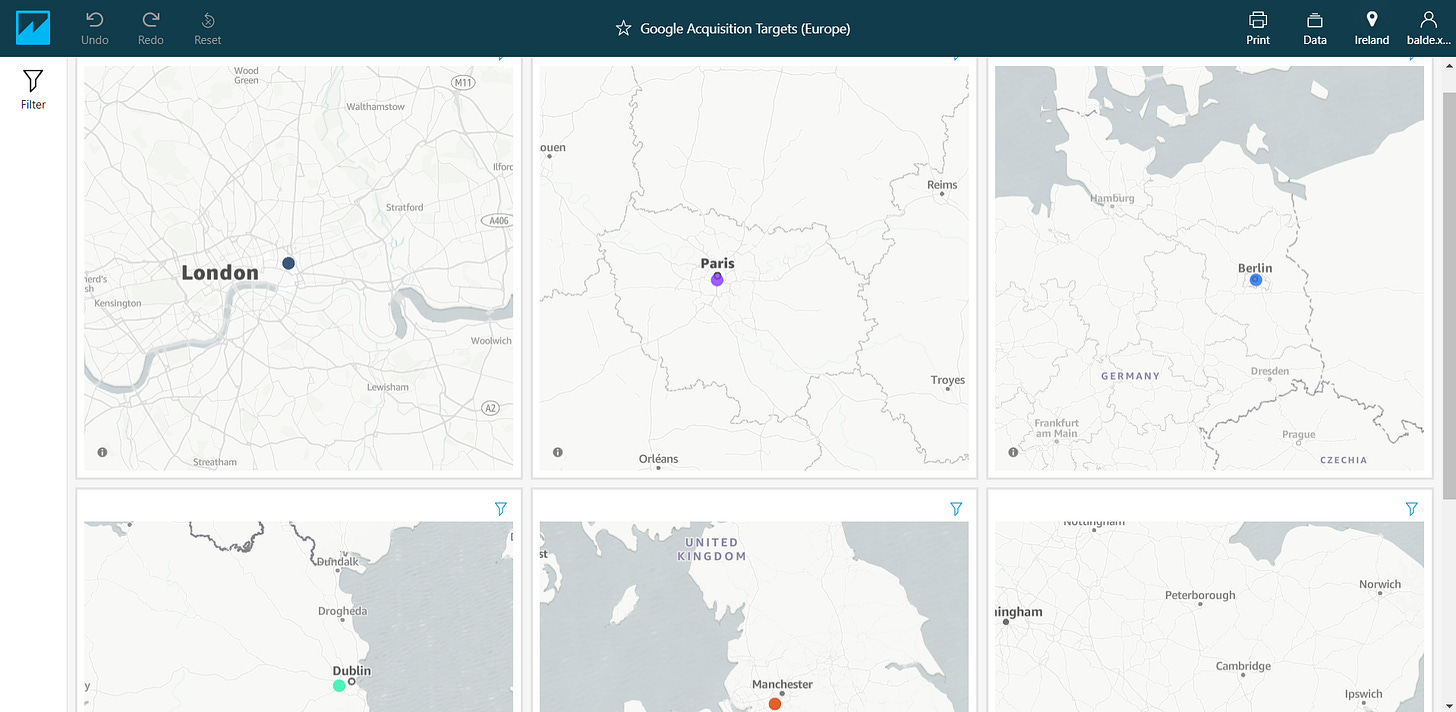Click the 'Troyes' label on the Paris map
The width and height of the screenshot is (1456, 712).
pos(948,380)
